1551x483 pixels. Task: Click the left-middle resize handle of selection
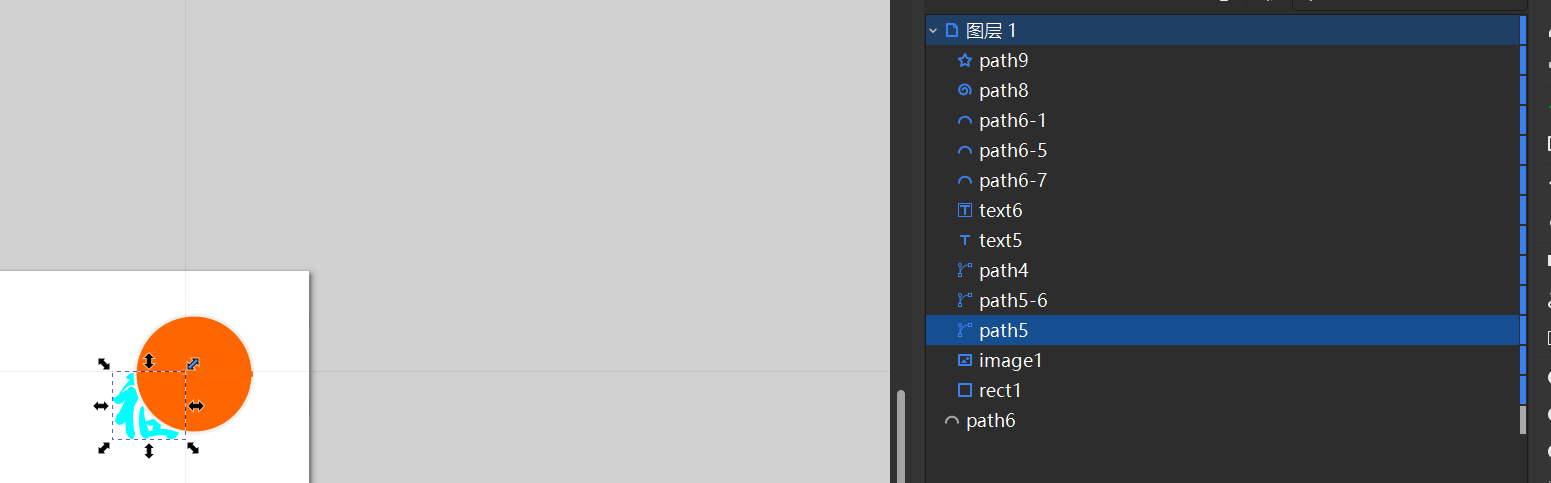101,406
